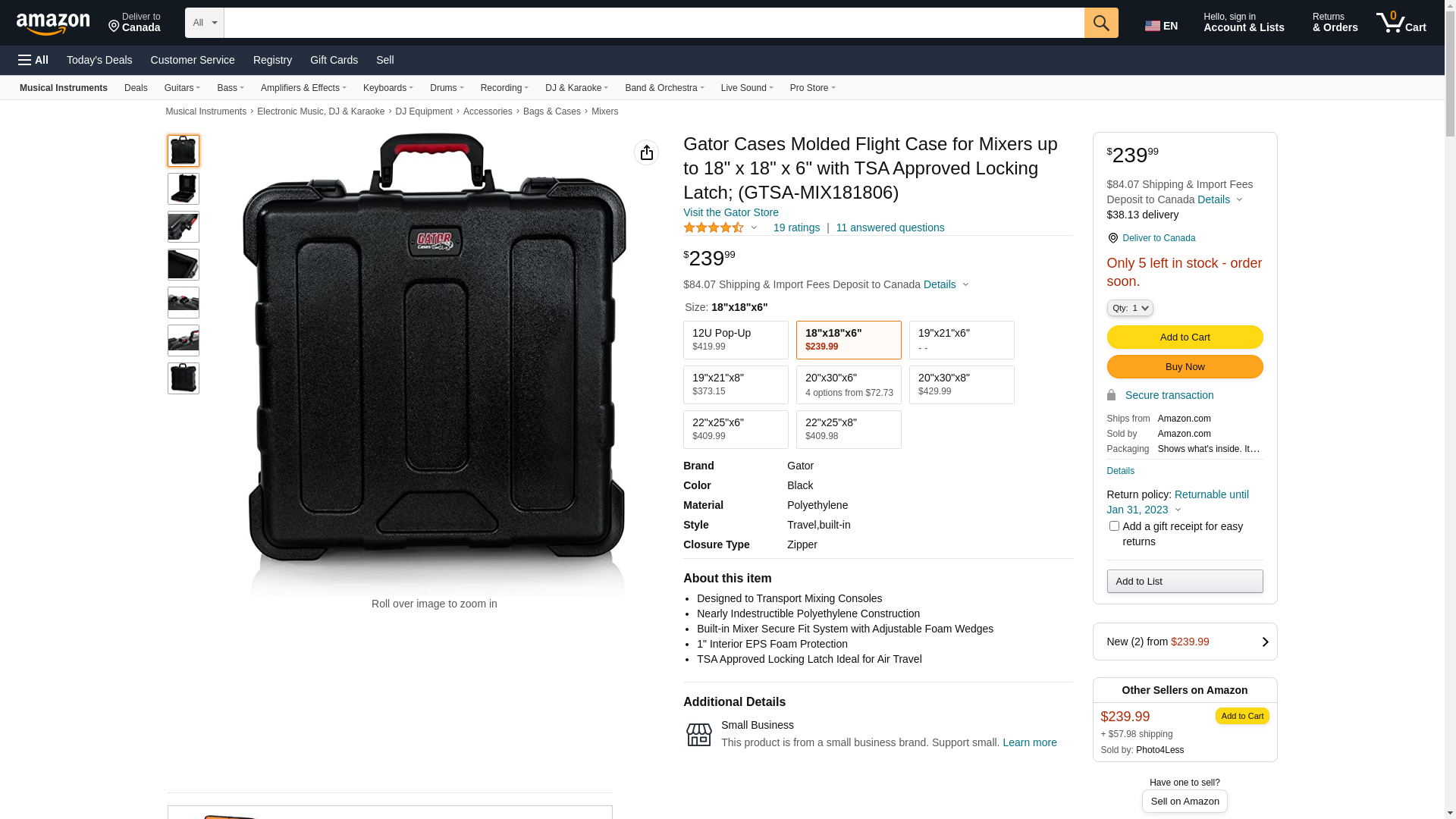
Task: Open the Recording category menu
Action: 504,88
